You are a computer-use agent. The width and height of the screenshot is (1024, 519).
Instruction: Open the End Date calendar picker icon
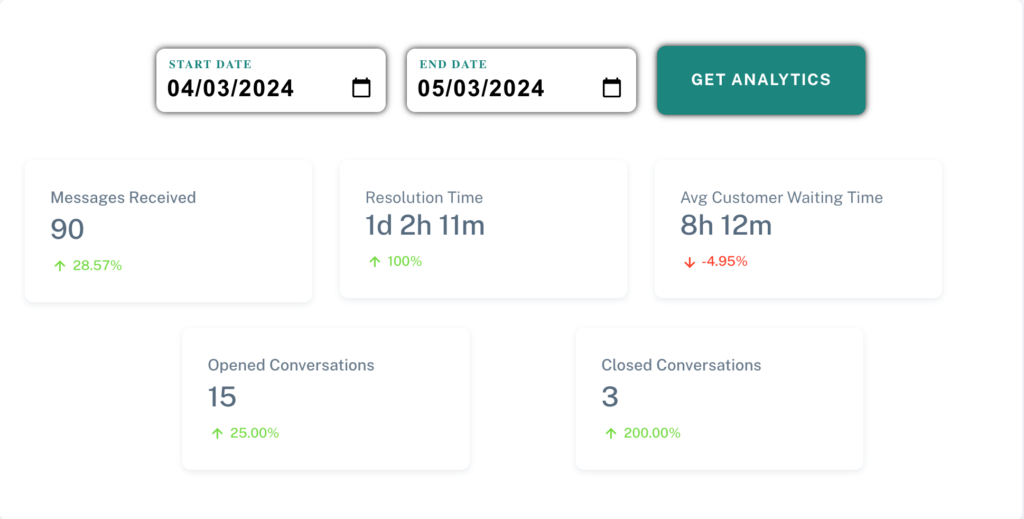click(611, 88)
